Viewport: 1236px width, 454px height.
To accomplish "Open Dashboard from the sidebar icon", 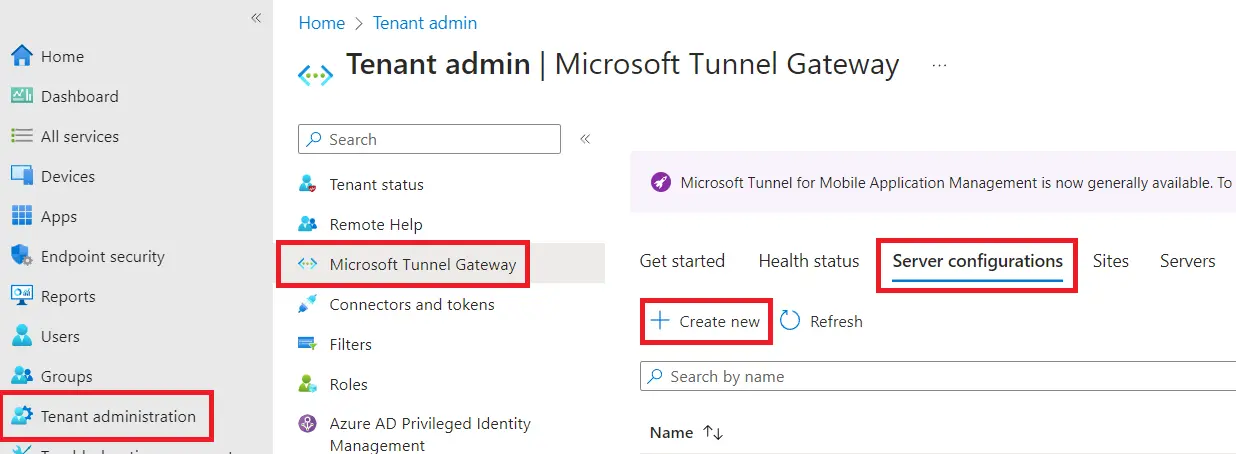I will pos(22,96).
